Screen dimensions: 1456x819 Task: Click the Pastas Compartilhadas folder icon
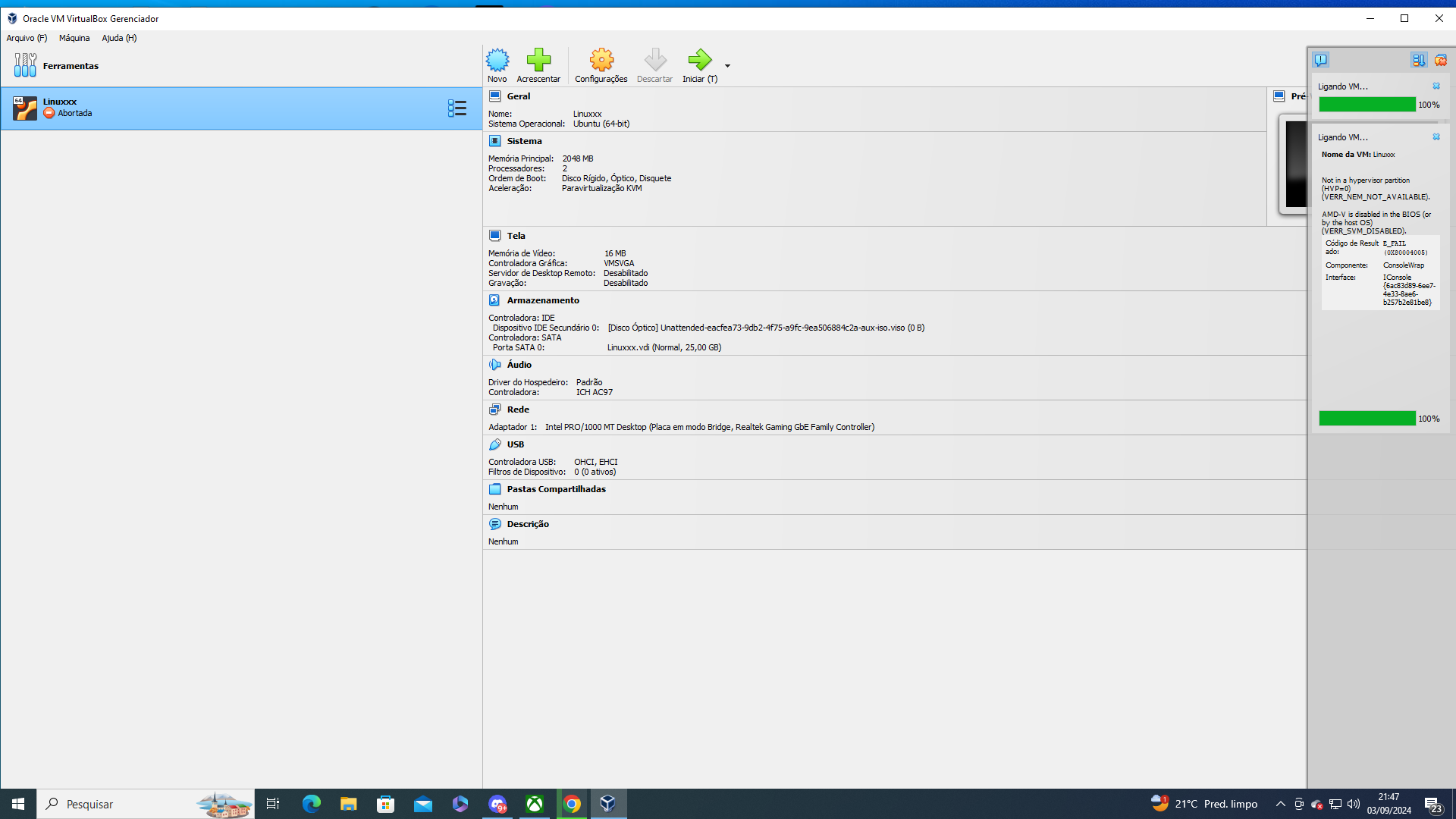coord(495,489)
